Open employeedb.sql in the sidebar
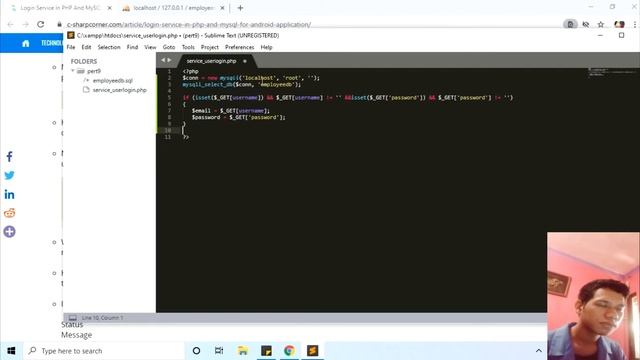Image resolution: width=640 pixels, height=360 pixels. [112, 80]
